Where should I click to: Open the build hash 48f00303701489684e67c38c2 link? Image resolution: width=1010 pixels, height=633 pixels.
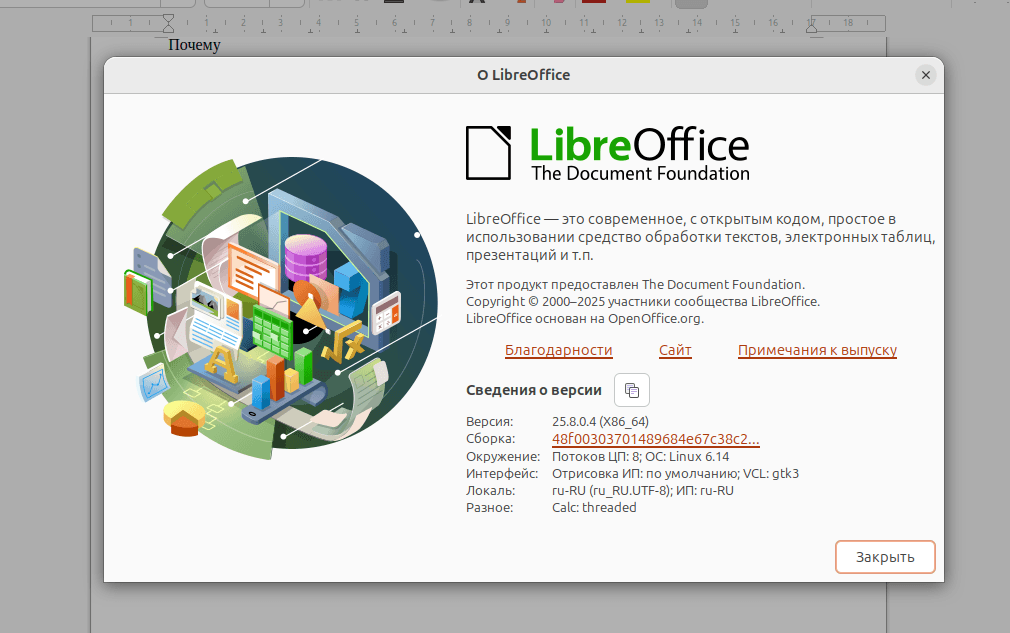point(655,439)
